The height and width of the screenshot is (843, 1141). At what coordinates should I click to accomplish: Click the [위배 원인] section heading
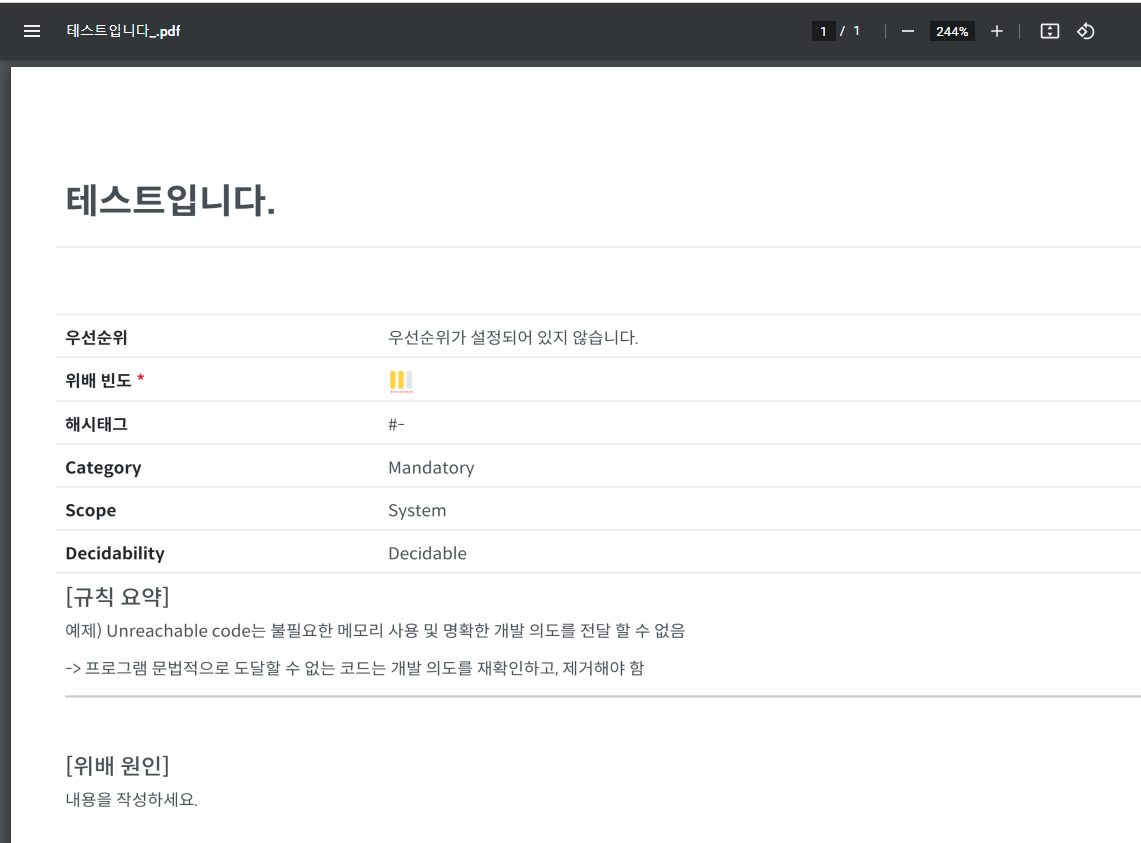[x=117, y=766]
